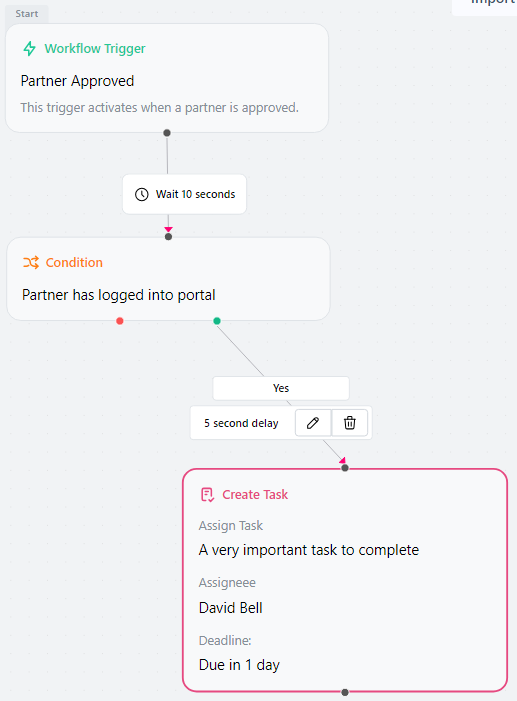Click the red No output connector dot
Screen dimensions: 517x701
click(119, 321)
